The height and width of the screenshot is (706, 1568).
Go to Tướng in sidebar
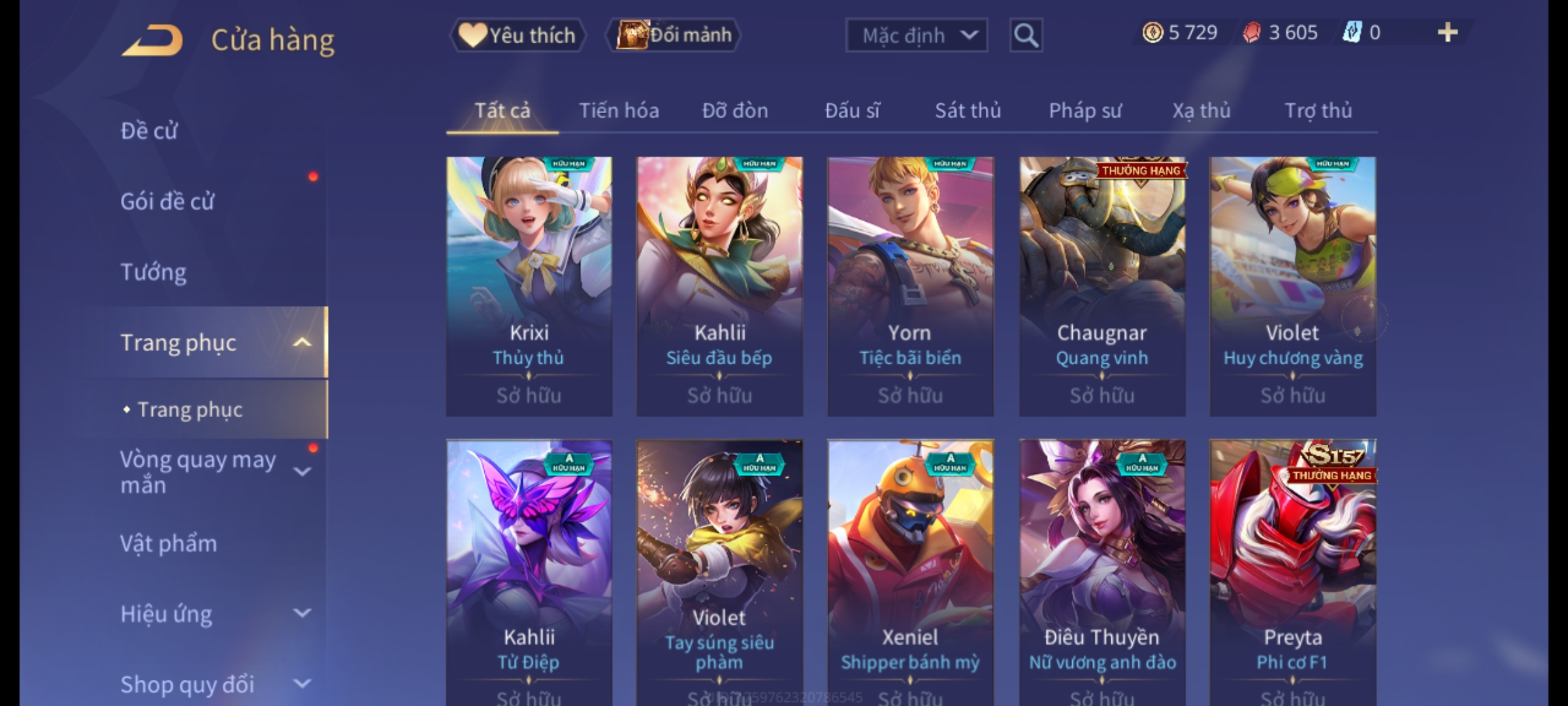(x=154, y=272)
